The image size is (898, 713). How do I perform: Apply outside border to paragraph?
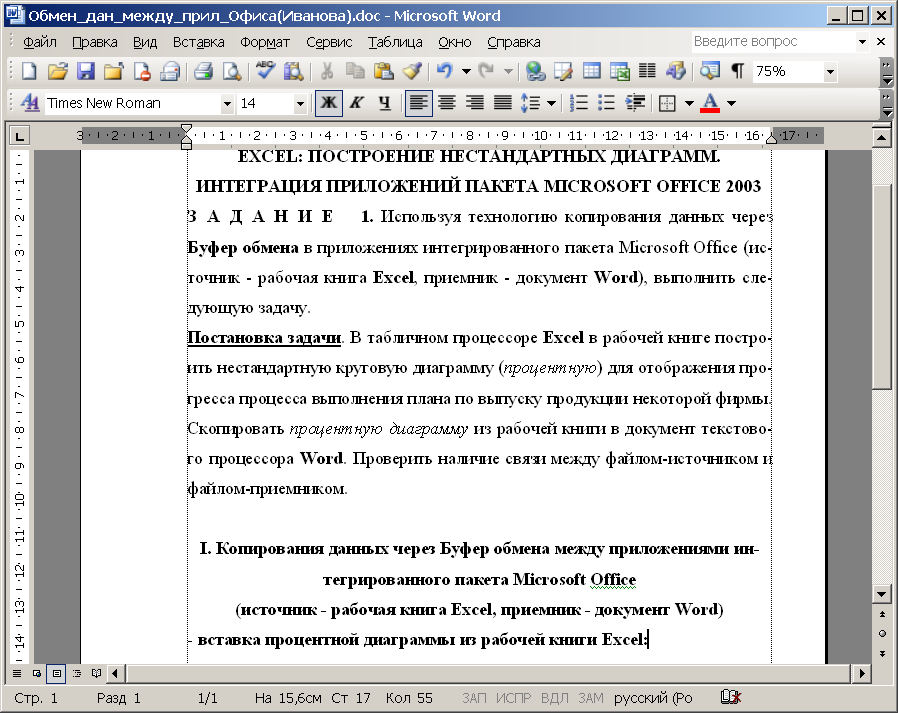pyautogui.click(x=667, y=103)
